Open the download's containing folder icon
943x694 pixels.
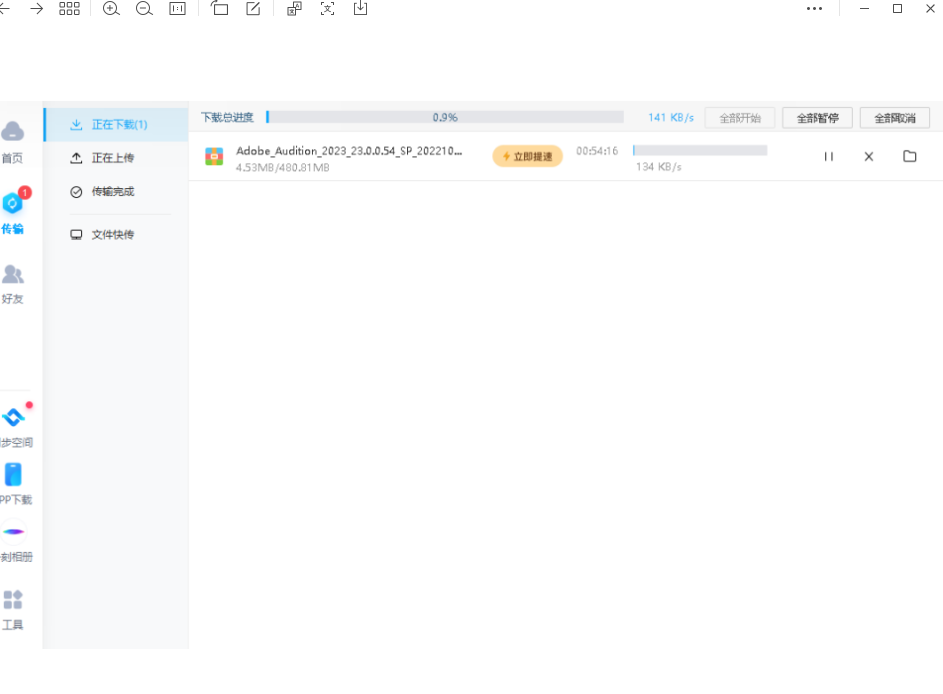(909, 157)
